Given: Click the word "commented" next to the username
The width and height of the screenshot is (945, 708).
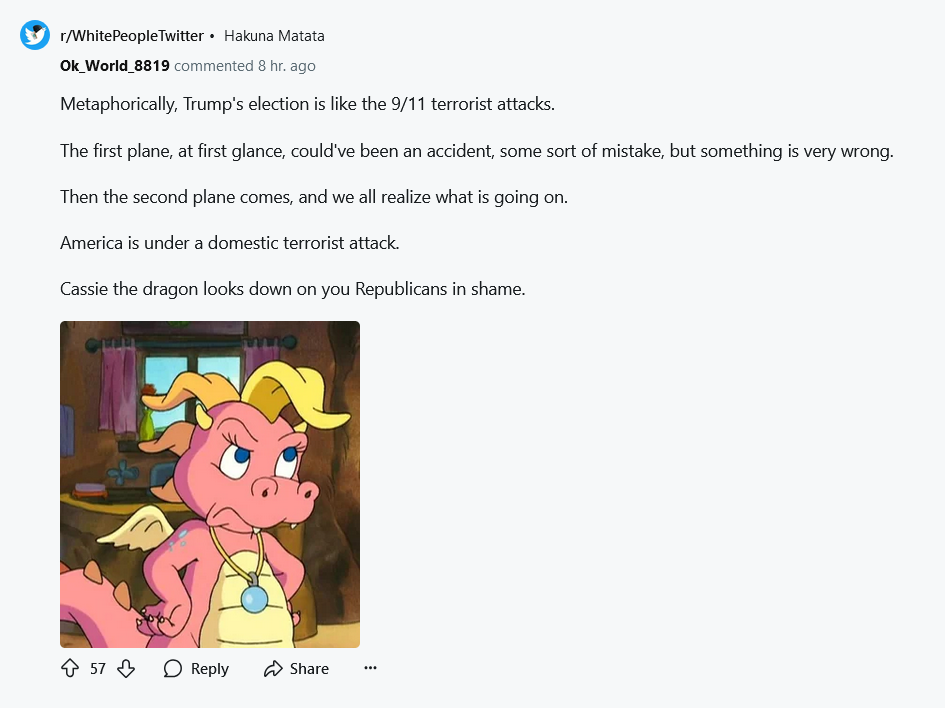Looking at the screenshot, I should coord(213,66).
